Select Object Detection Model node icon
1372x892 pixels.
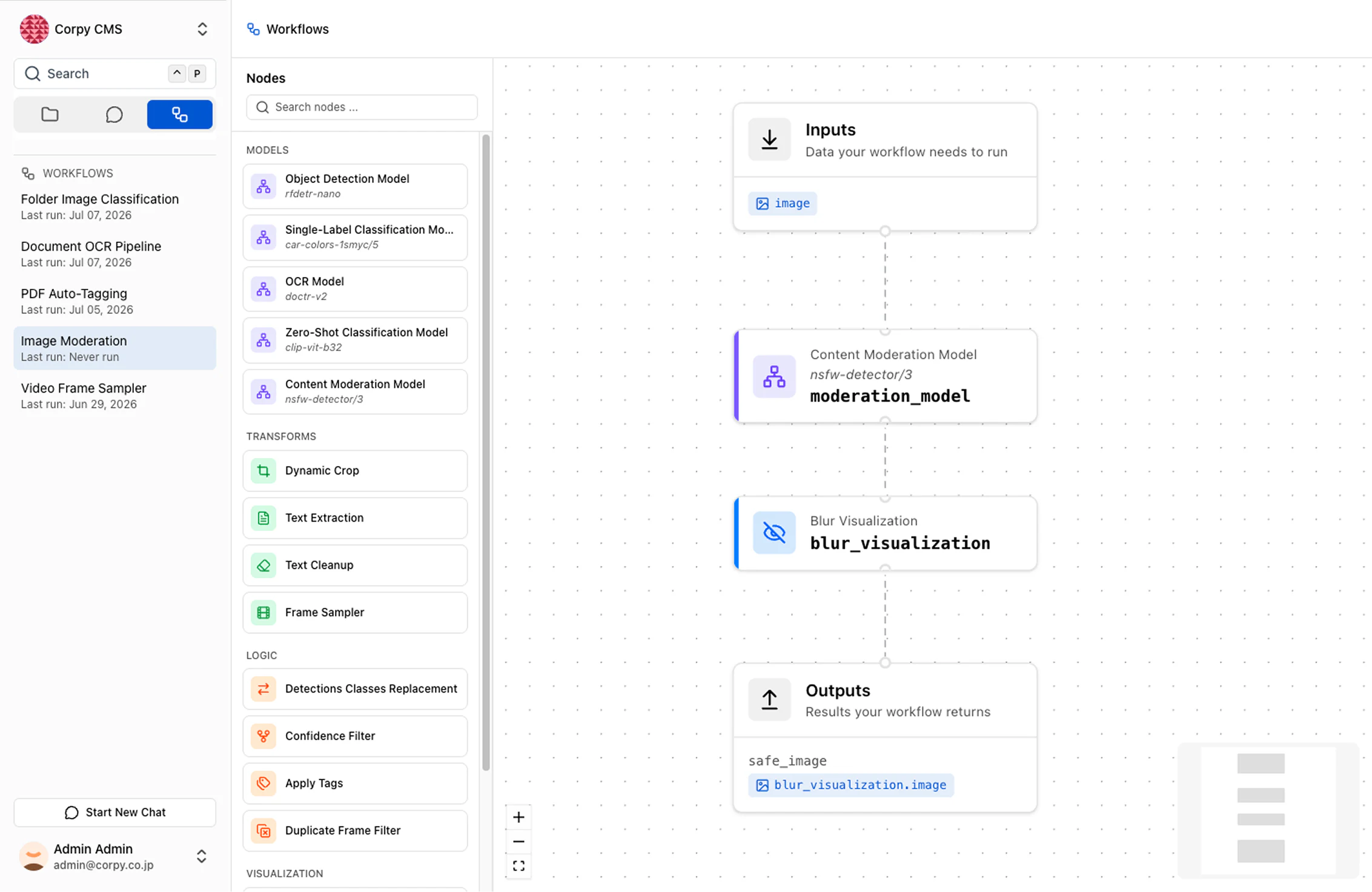pos(263,186)
